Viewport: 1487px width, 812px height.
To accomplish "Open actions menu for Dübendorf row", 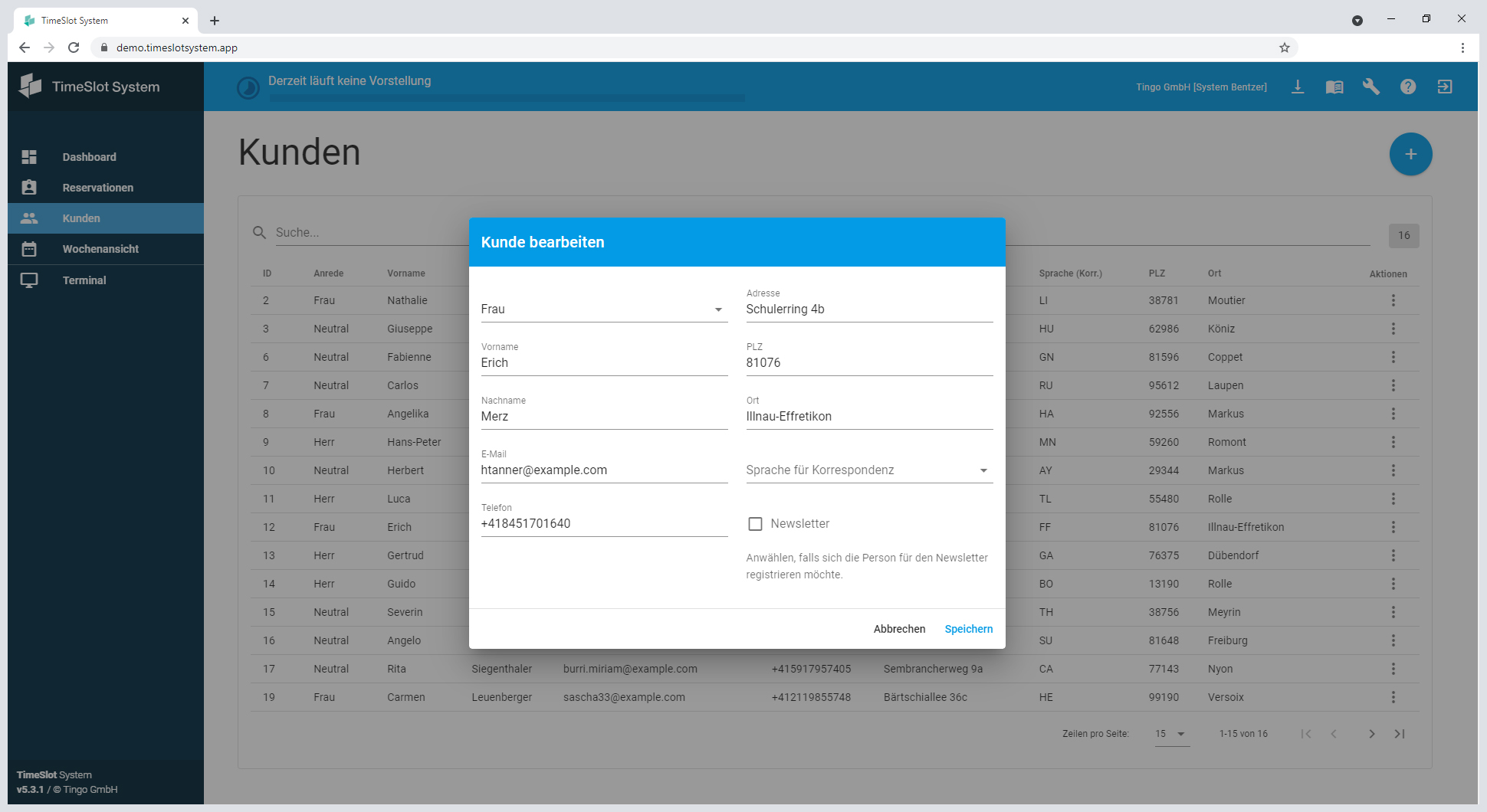I will coord(1393,555).
